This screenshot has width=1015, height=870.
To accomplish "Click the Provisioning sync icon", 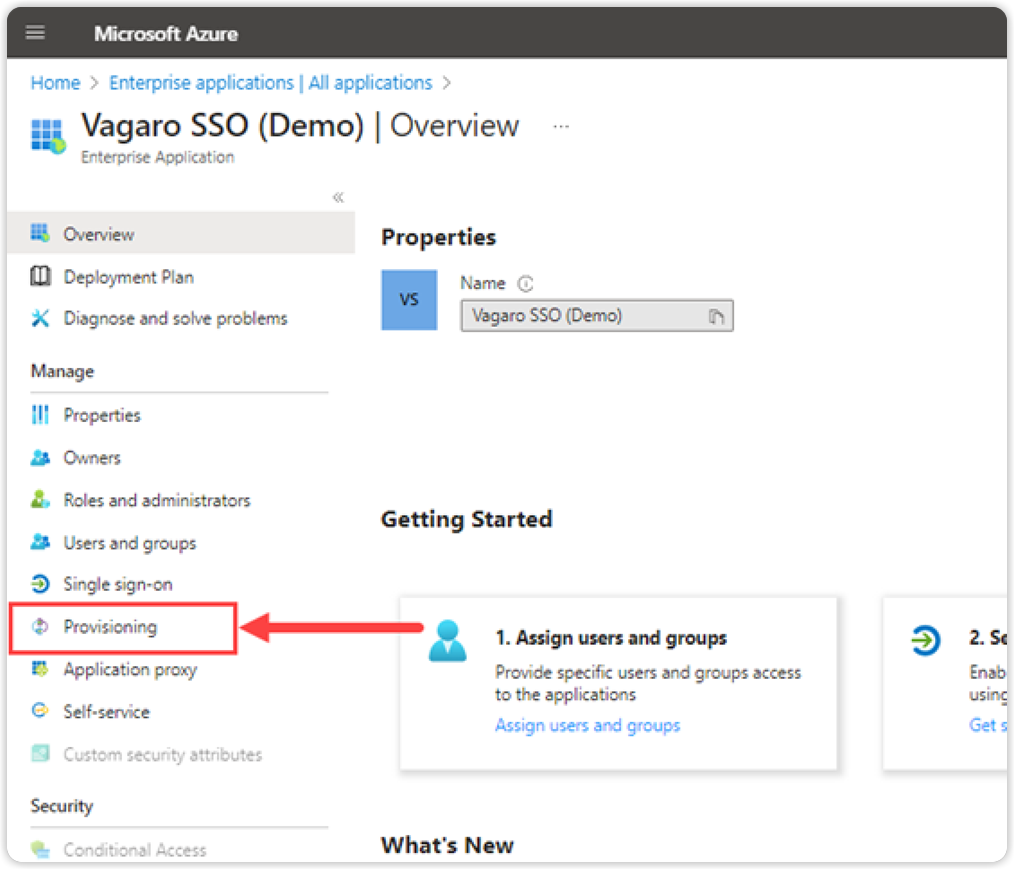I will pos(40,626).
